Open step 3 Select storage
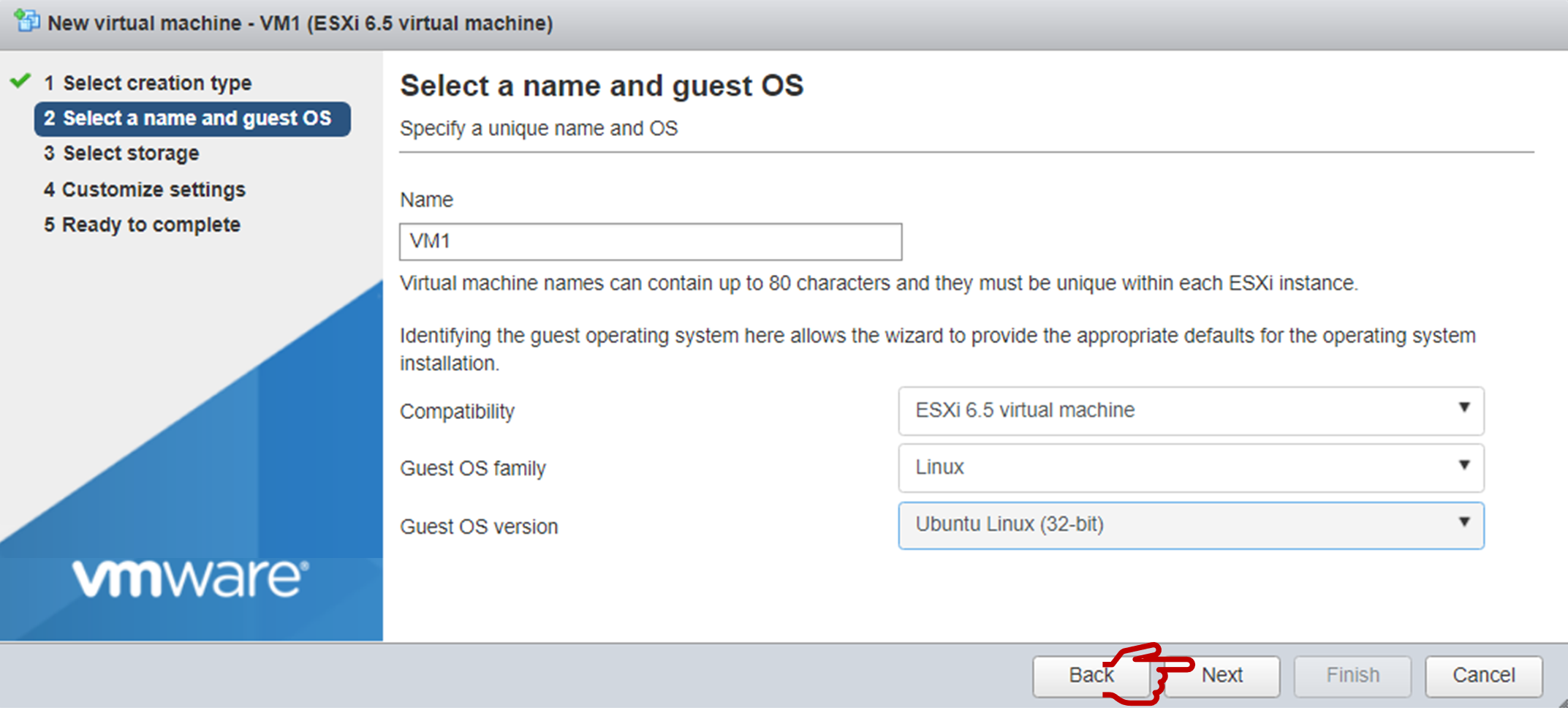 pos(121,154)
